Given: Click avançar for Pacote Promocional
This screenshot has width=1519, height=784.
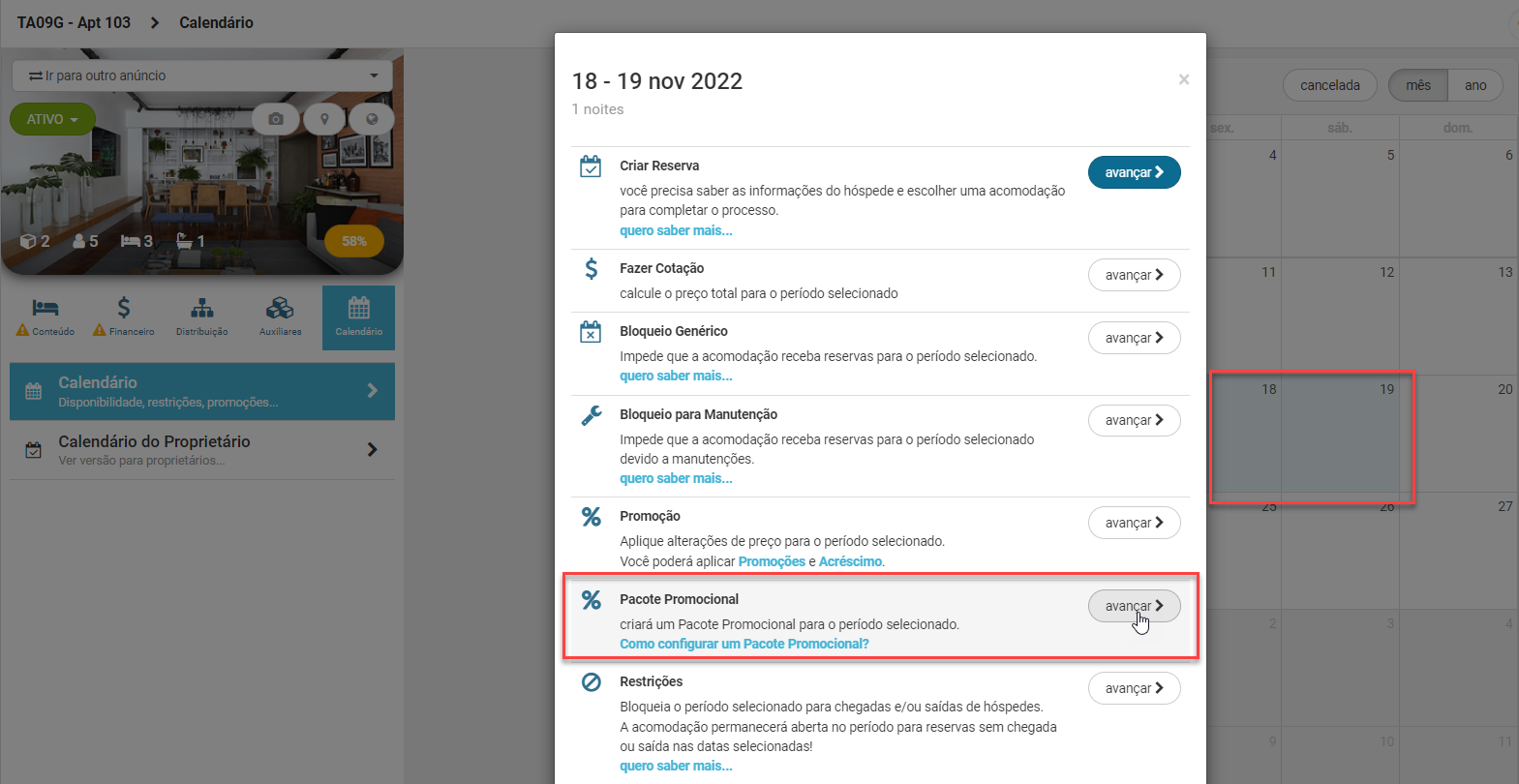Looking at the screenshot, I should (x=1134, y=606).
